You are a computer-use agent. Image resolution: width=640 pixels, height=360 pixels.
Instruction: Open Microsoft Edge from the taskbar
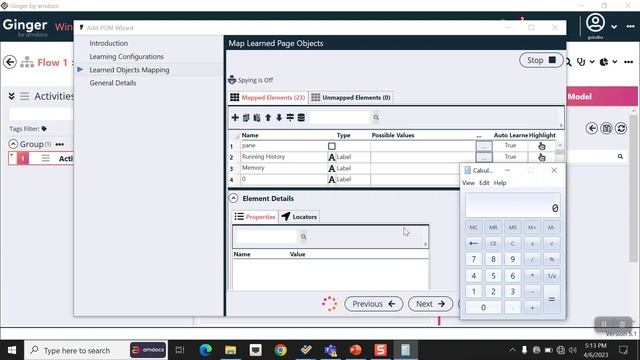pyautogui.click(x=206, y=350)
